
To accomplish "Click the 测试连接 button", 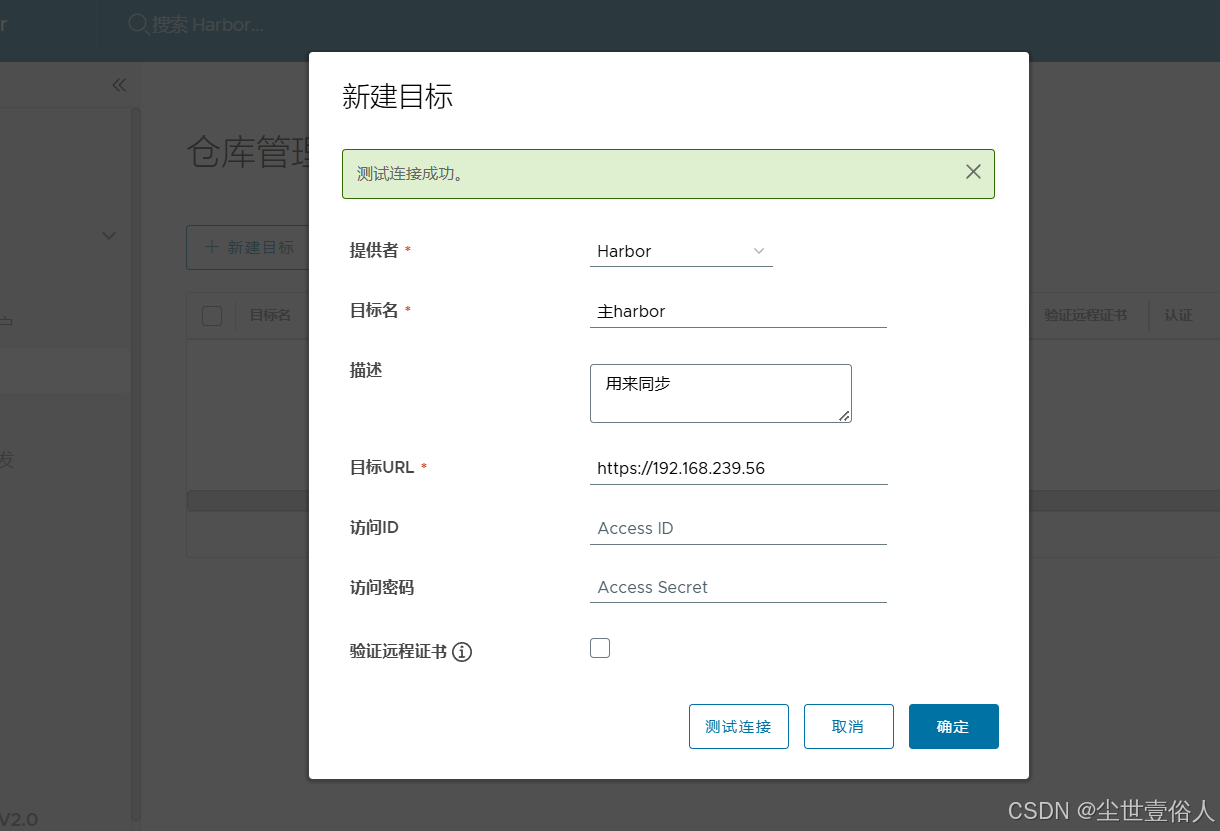I will [738, 726].
